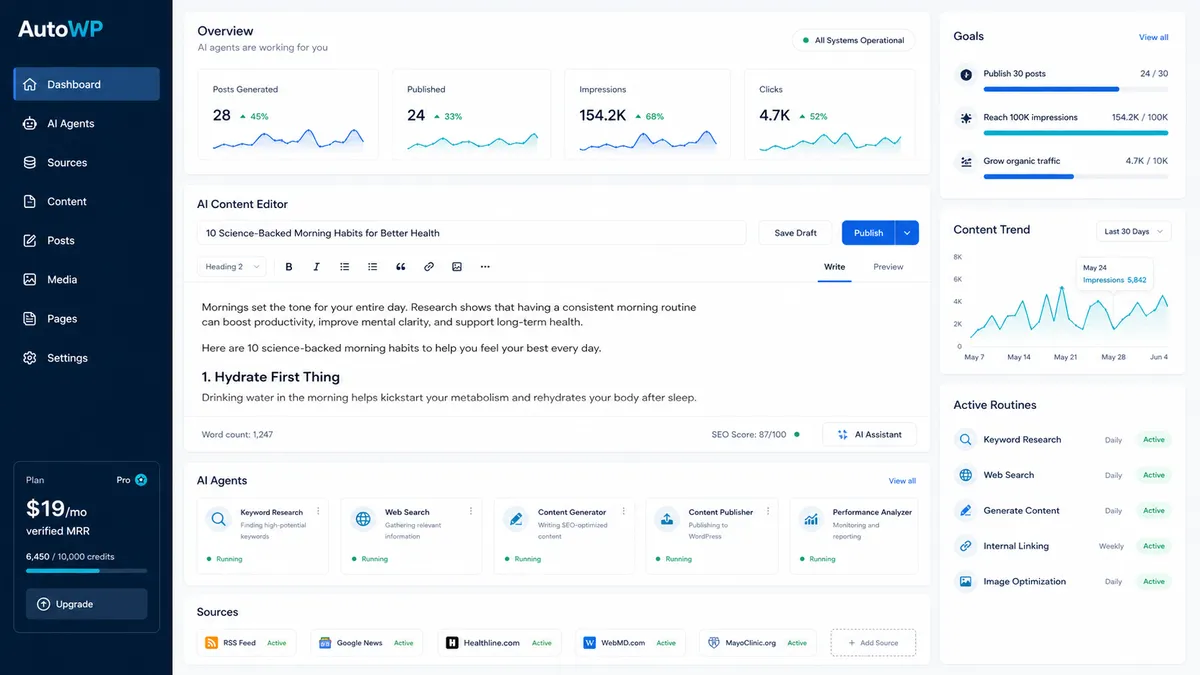Toggle Healthline.com source Active badge
This screenshot has width=1200, height=675.
click(542, 643)
